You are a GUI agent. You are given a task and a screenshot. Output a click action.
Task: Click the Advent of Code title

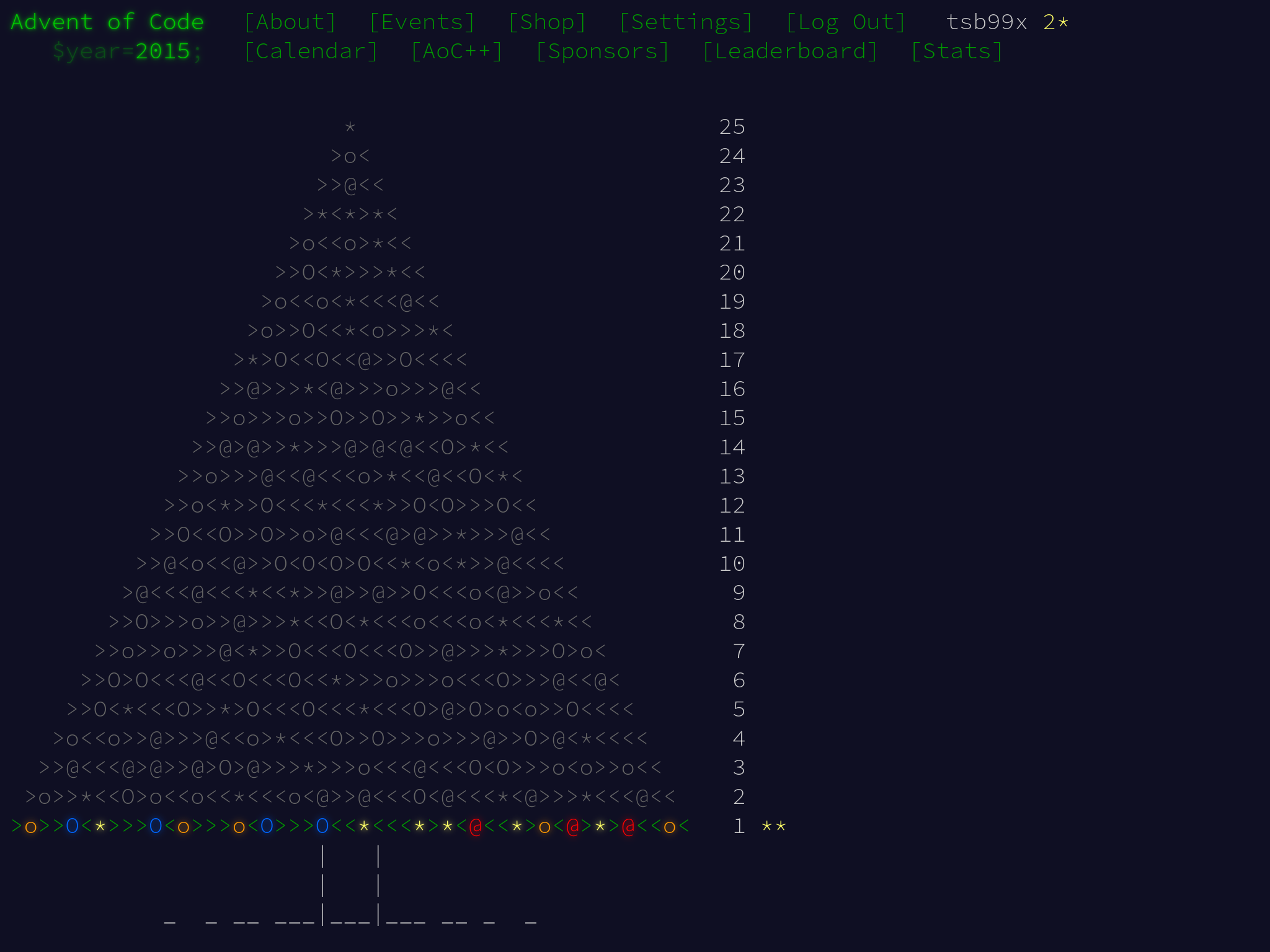pyautogui.click(x=107, y=22)
